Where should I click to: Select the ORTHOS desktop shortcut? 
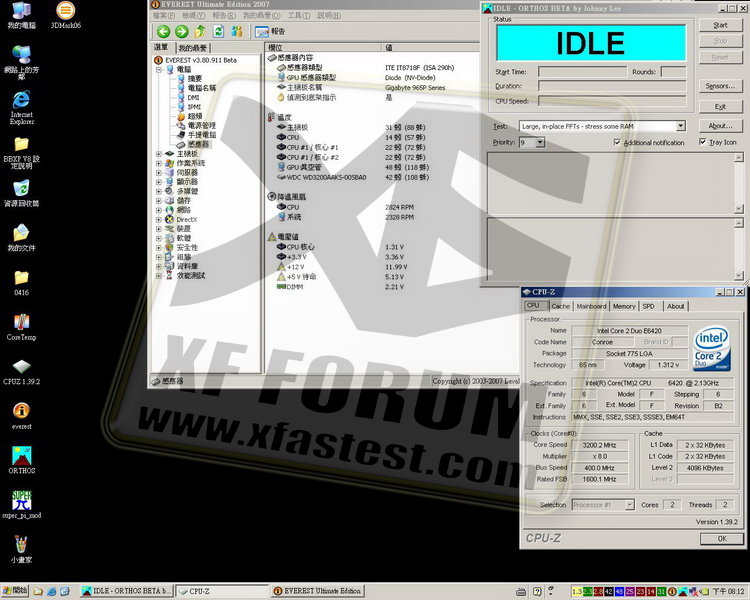tap(22, 460)
